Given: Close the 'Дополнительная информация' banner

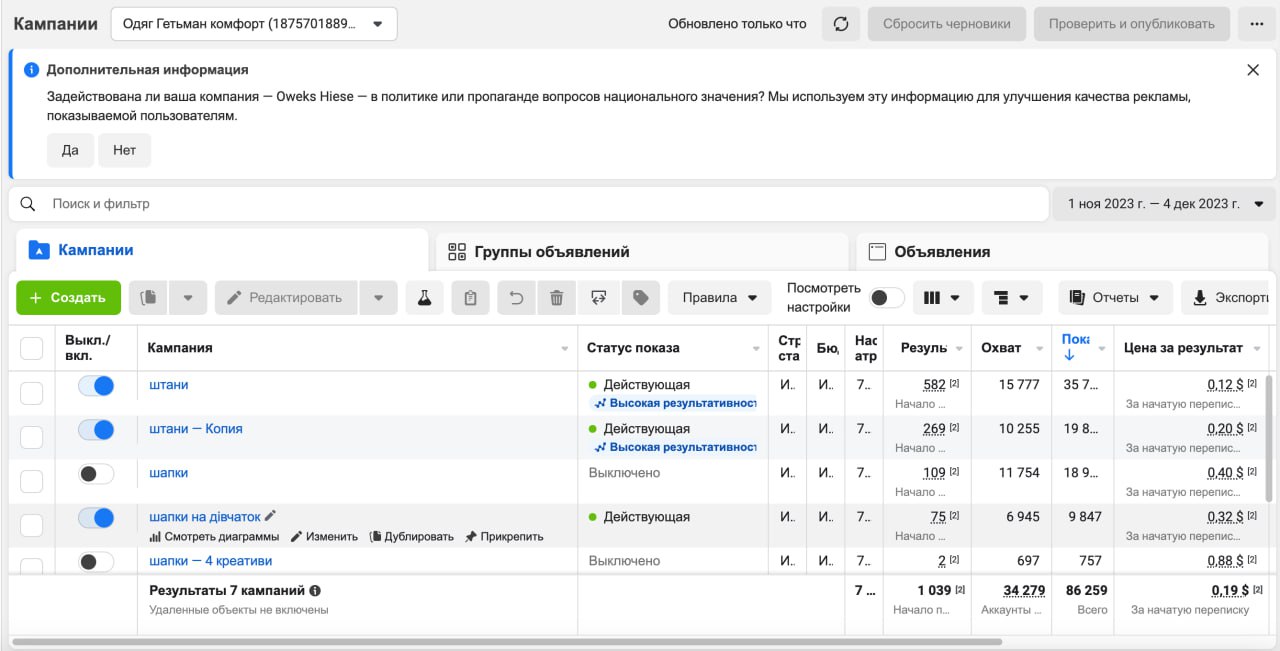Looking at the screenshot, I should (x=1253, y=70).
